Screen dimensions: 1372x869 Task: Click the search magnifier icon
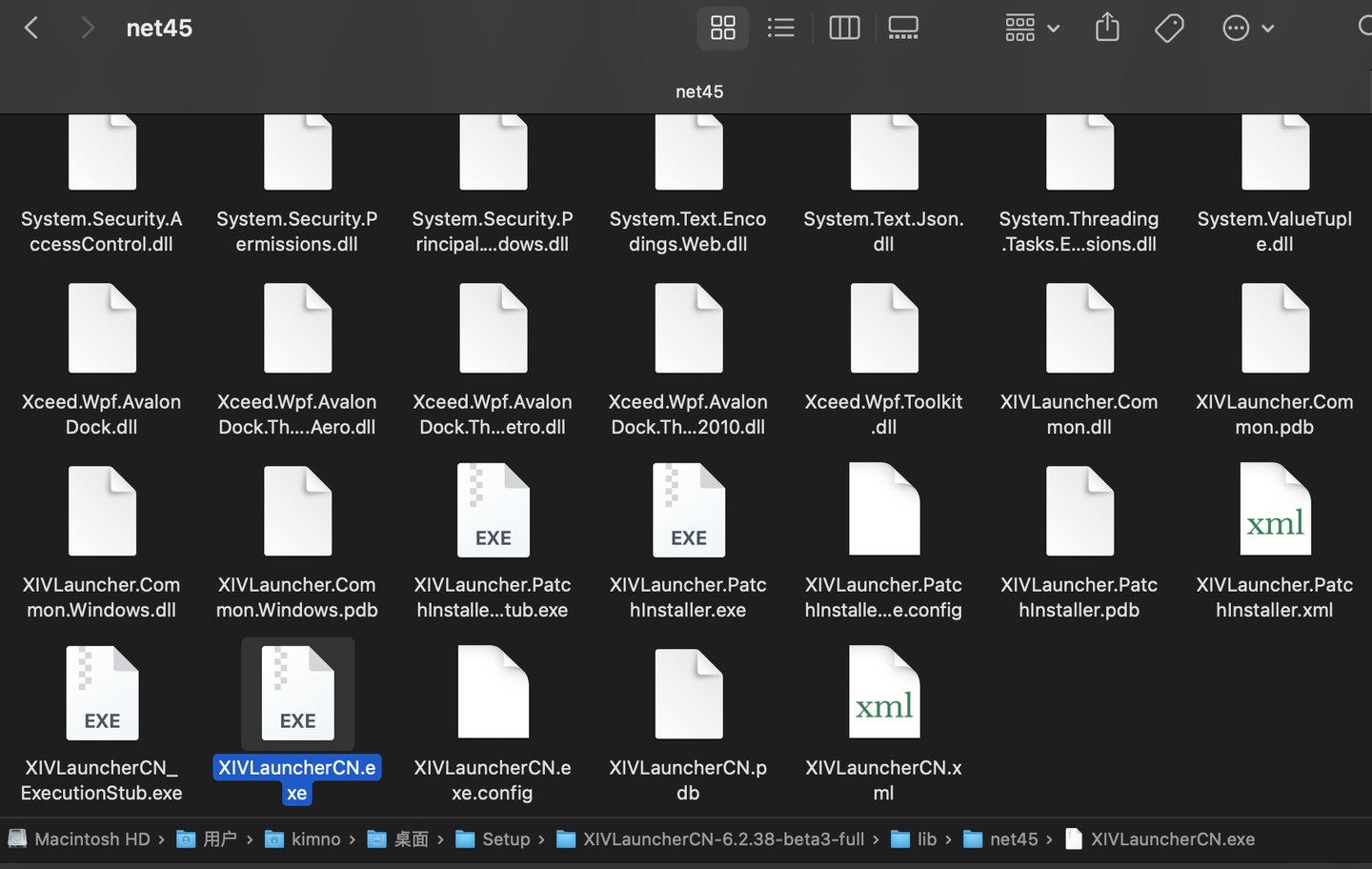tap(1366, 28)
